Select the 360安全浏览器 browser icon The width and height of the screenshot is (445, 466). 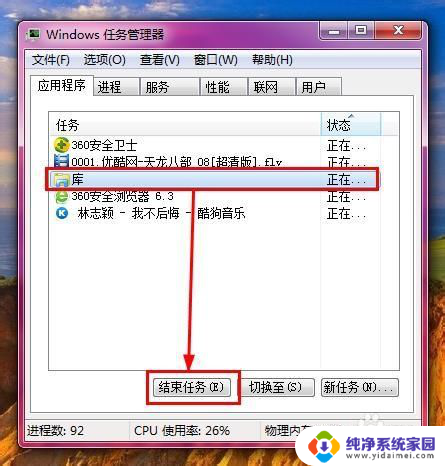tap(62, 196)
